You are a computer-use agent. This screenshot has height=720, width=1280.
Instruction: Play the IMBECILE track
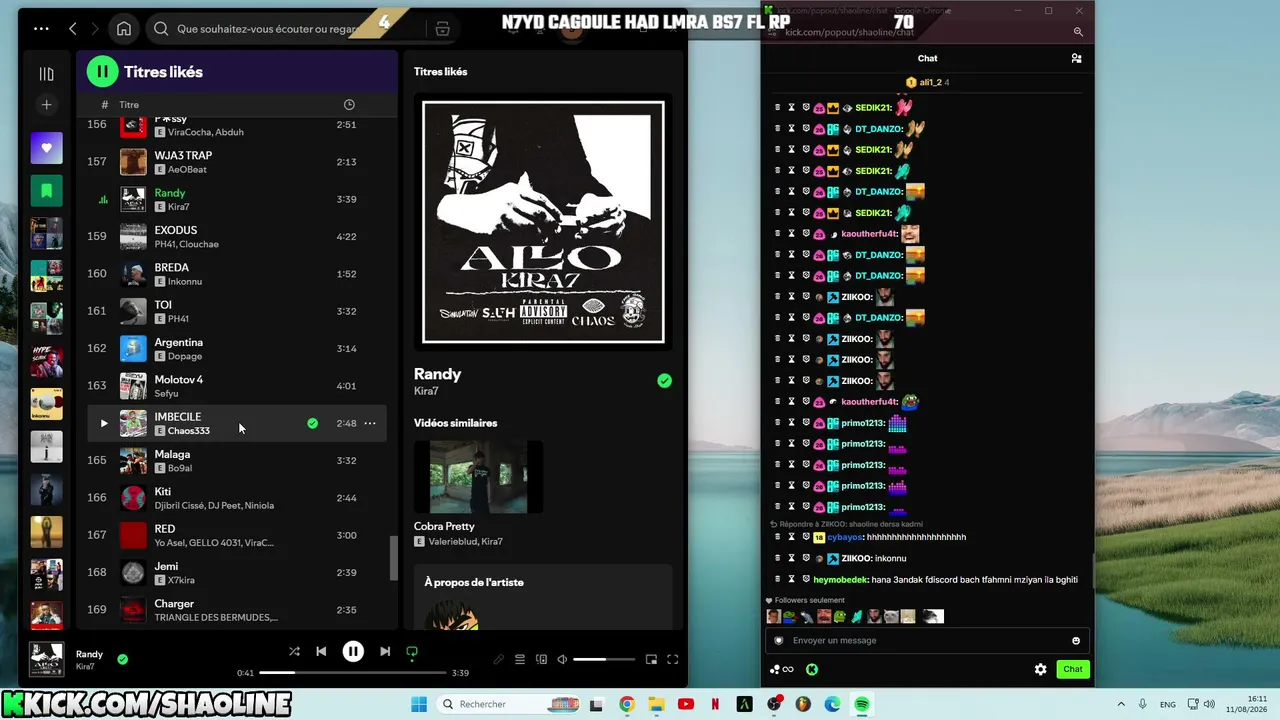[x=103, y=424]
